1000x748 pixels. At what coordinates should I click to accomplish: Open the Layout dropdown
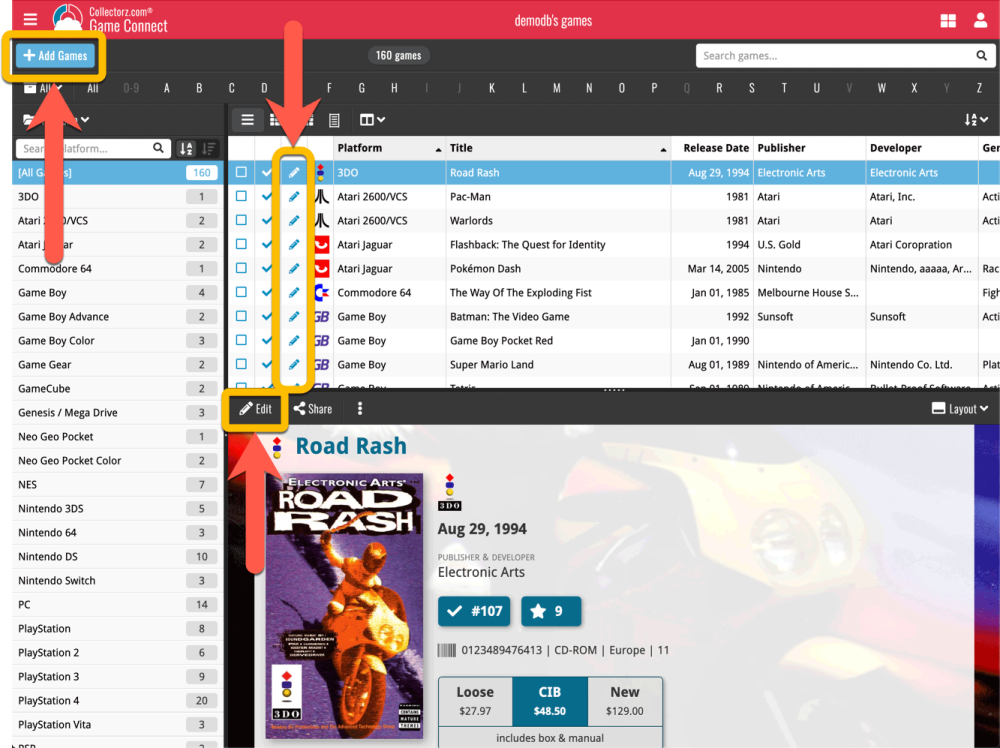960,409
